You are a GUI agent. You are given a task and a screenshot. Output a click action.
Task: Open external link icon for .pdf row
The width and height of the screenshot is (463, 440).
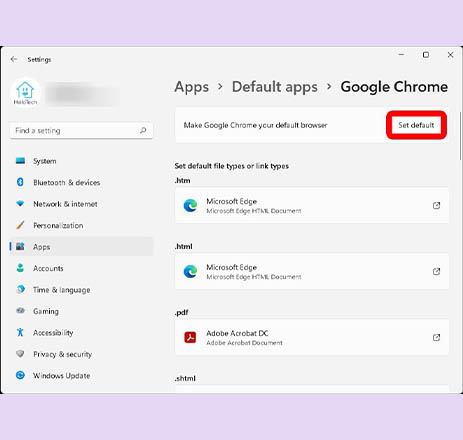[x=436, y=337]
